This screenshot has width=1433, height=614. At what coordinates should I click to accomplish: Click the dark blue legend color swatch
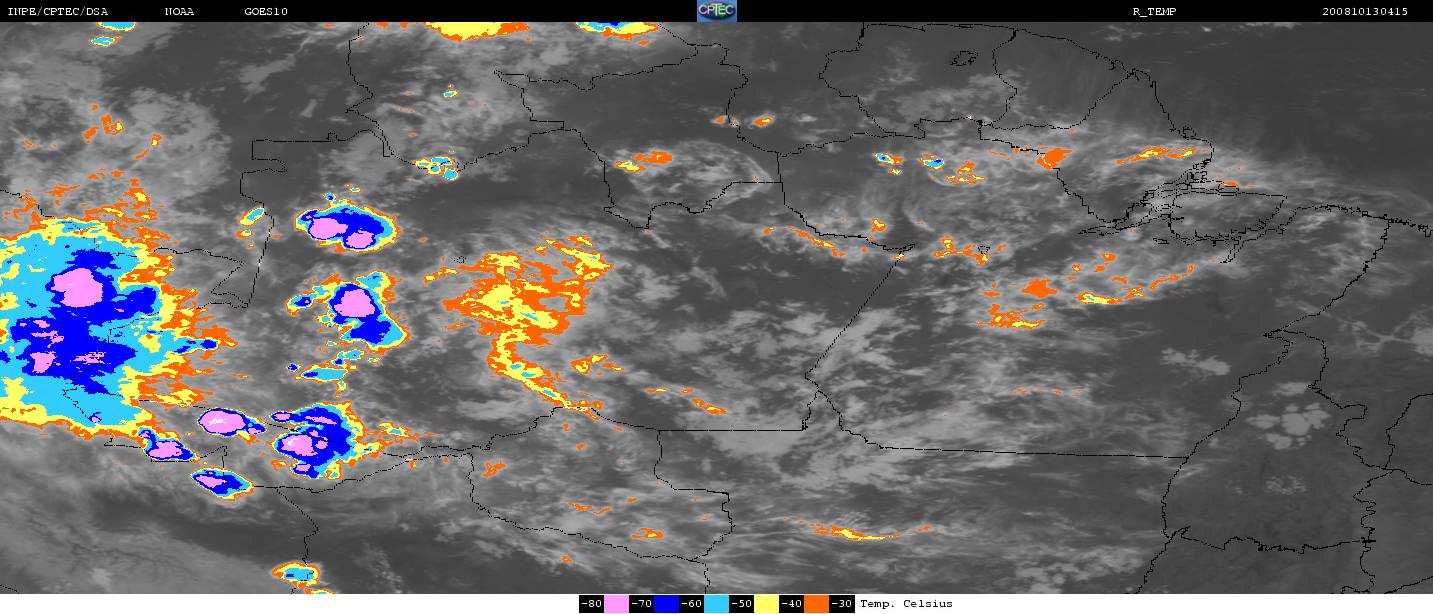coord(666,604)
